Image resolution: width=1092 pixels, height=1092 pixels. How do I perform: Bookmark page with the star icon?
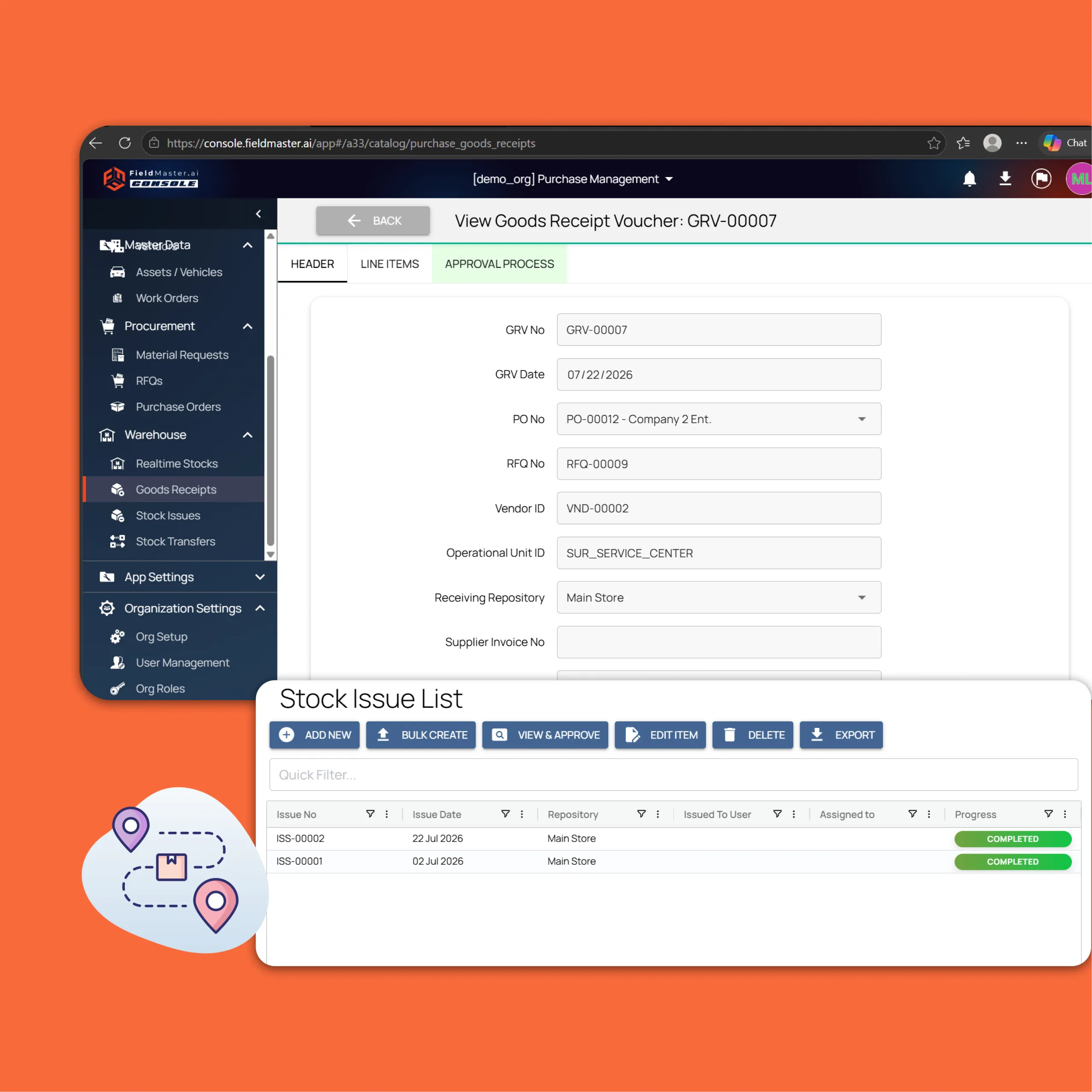click(934, 143)
